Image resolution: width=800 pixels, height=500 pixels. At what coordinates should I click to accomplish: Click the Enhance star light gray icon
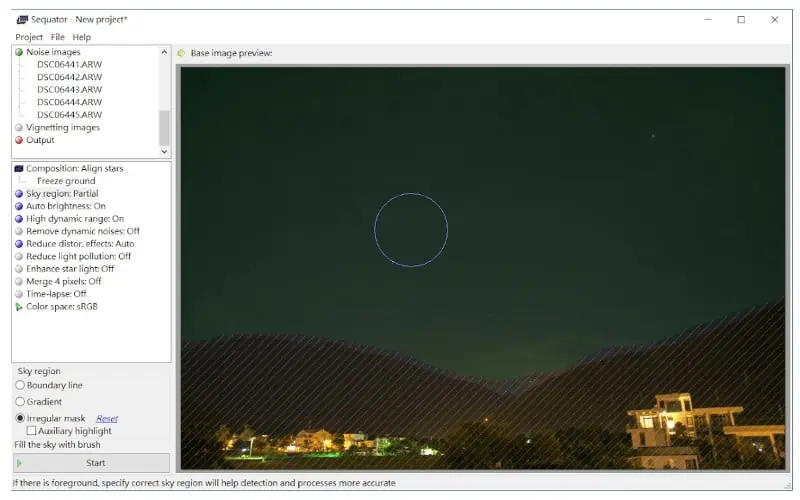(19, 269)
